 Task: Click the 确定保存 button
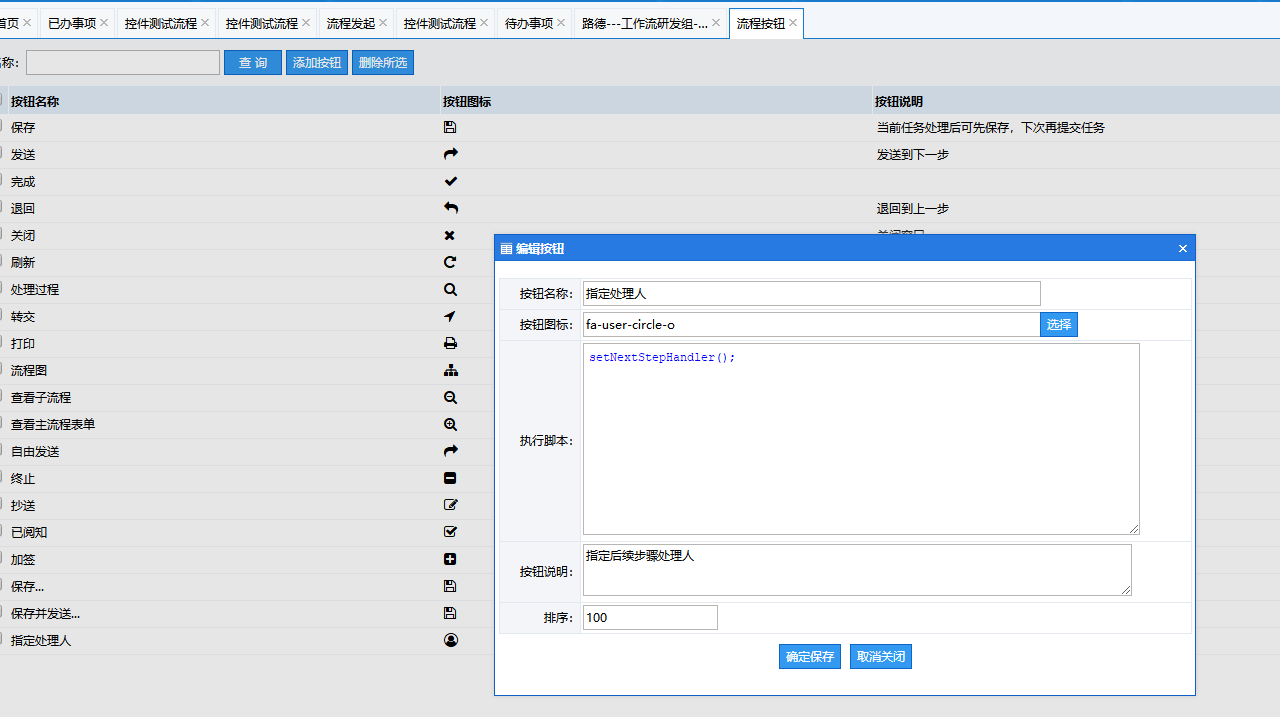[x=810, y=657]
